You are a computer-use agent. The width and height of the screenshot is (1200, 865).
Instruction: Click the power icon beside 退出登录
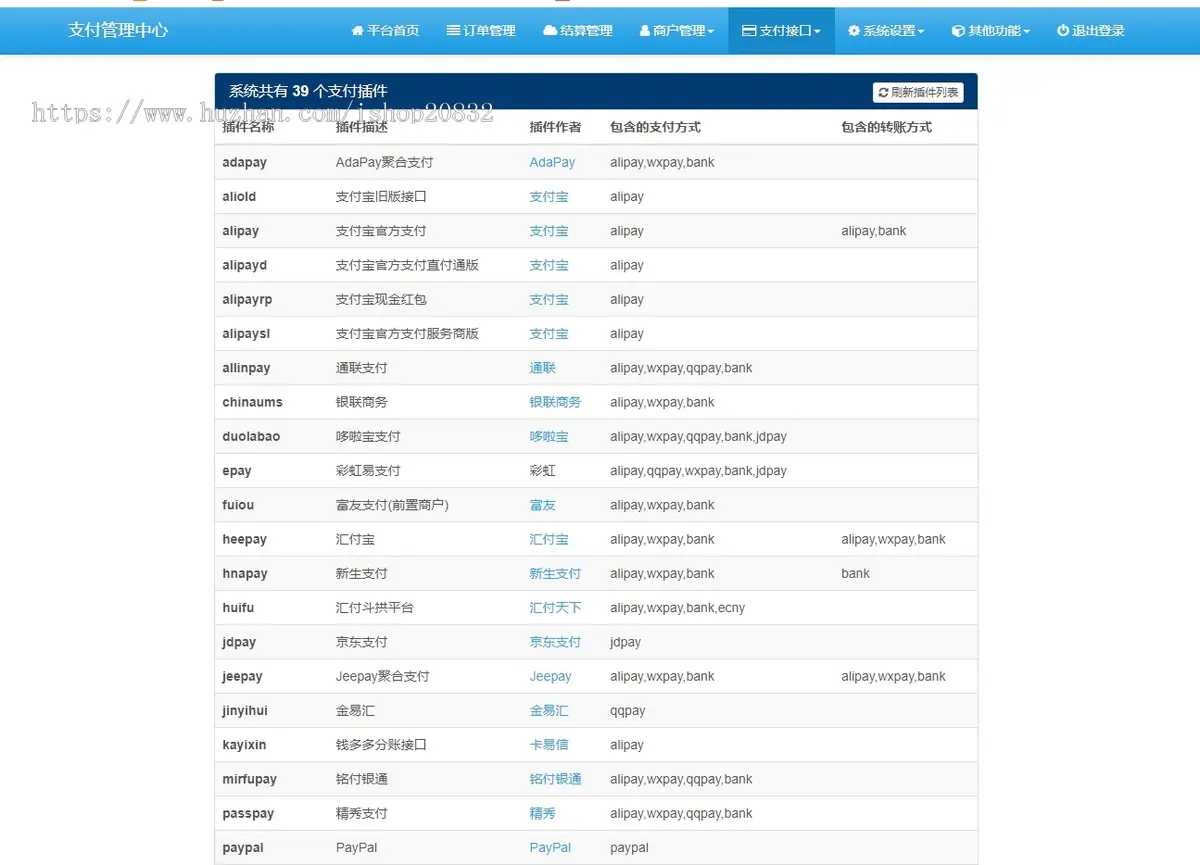coord(1063,31)
